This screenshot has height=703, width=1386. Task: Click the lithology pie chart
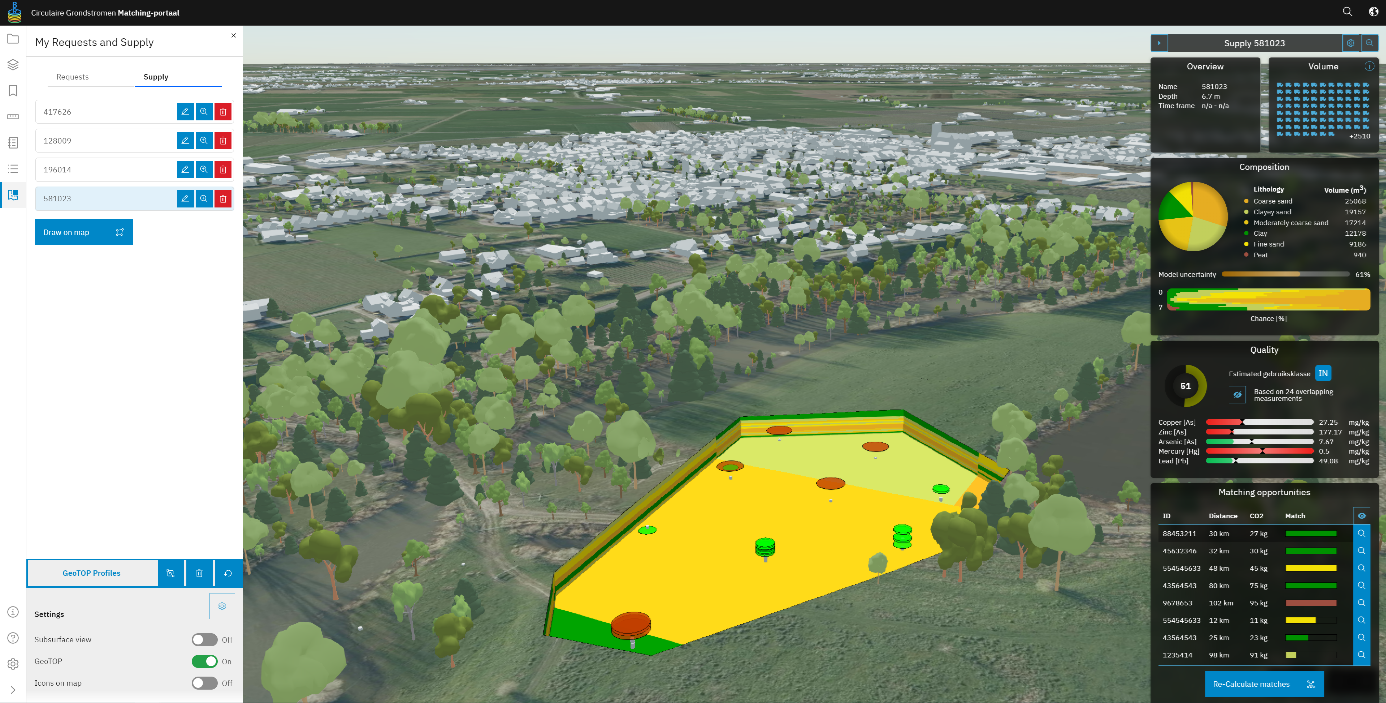(x=1192, y=215)
